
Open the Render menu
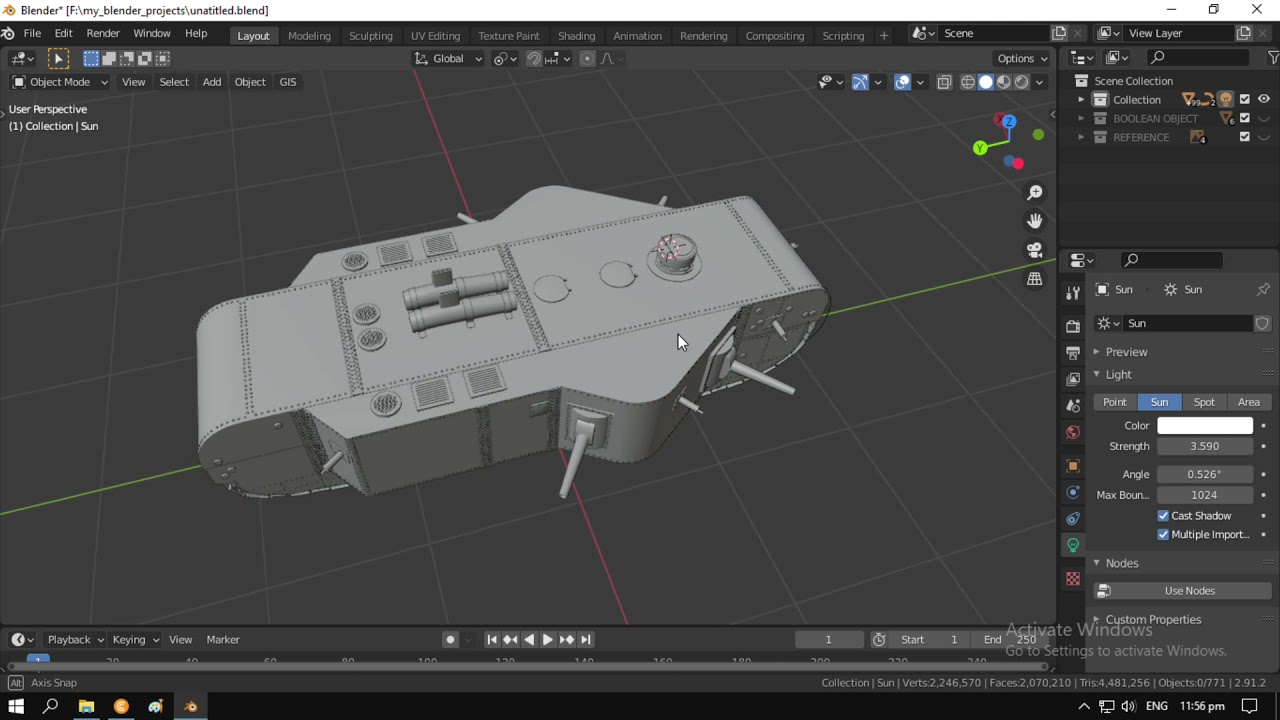point(103,34)
